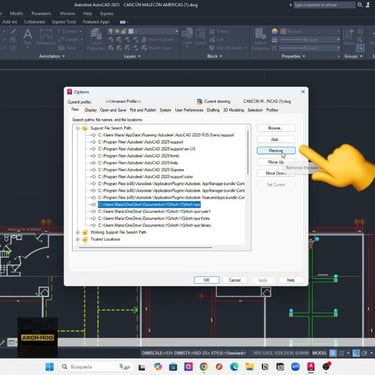Open the Modify menu
Viewport: 375px width, 375px height.
pos(16,14)
